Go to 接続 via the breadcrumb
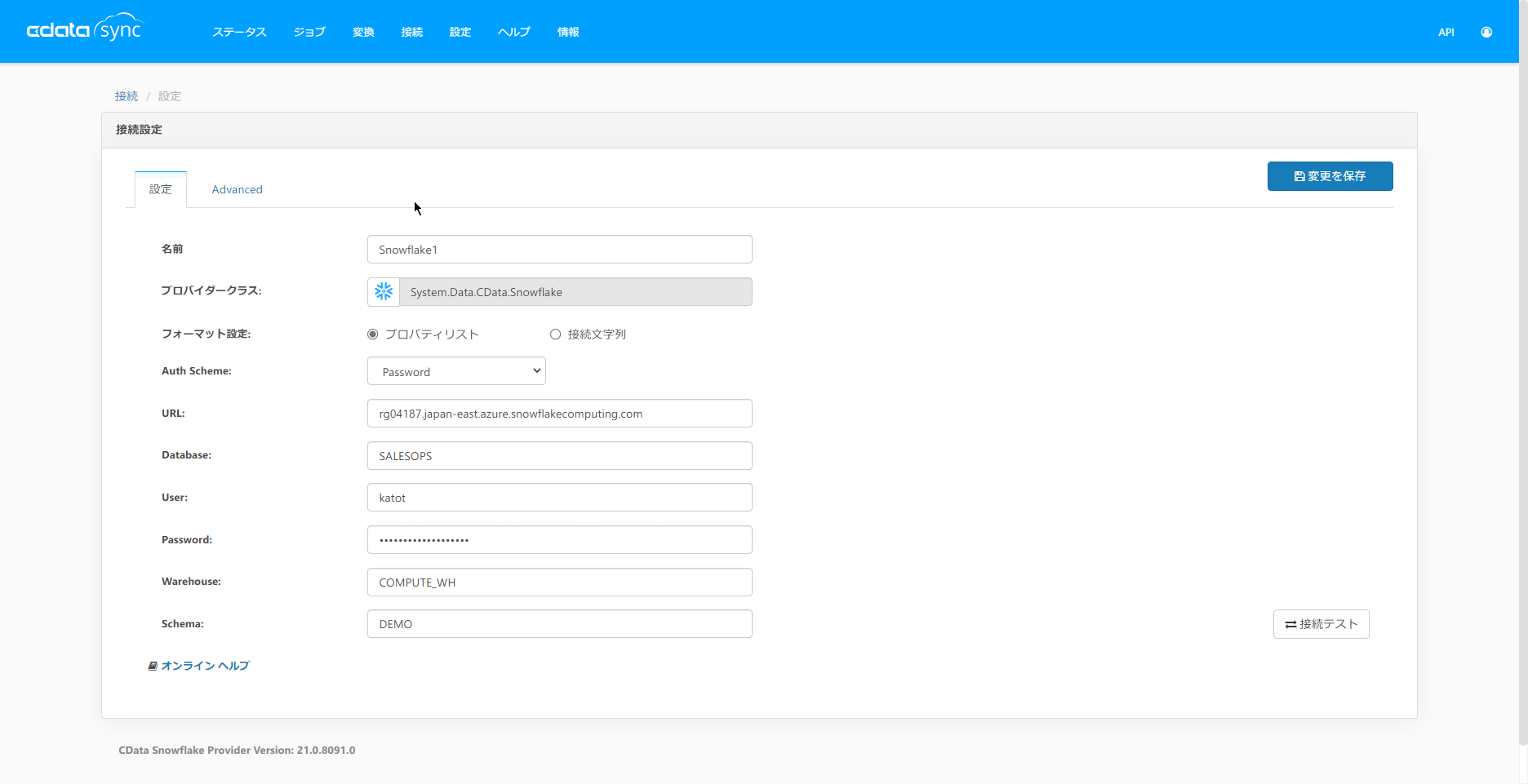The width and height of the screenshot is (1528, 784). click(x=127, y=96)
